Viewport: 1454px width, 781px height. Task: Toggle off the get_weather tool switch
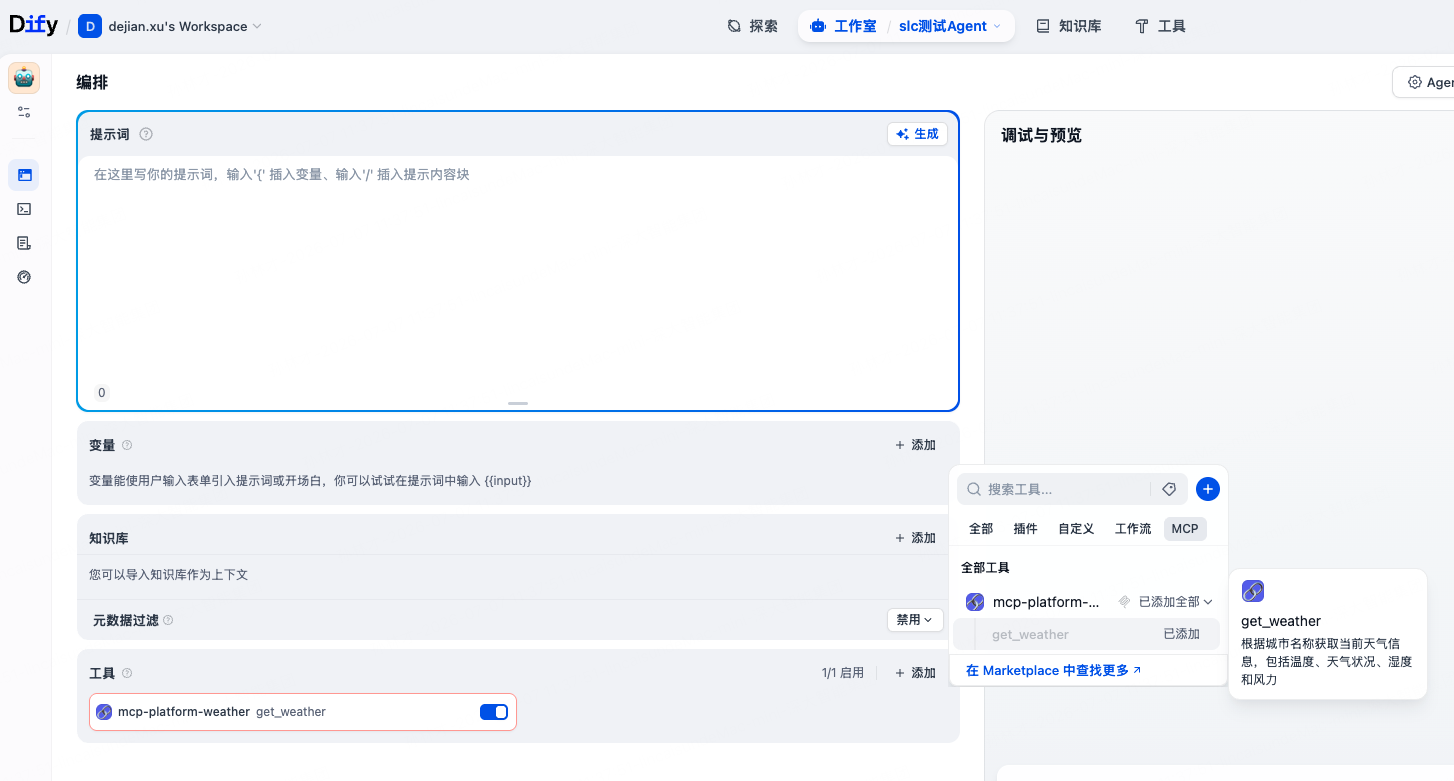click(x=494, y=712)
